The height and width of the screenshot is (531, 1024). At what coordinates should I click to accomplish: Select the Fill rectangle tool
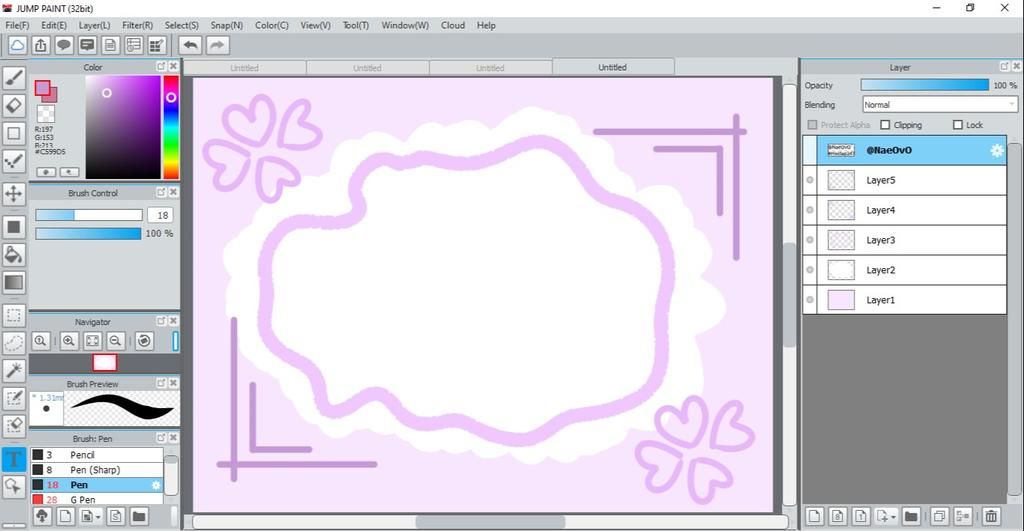click(x=14, y=227)
